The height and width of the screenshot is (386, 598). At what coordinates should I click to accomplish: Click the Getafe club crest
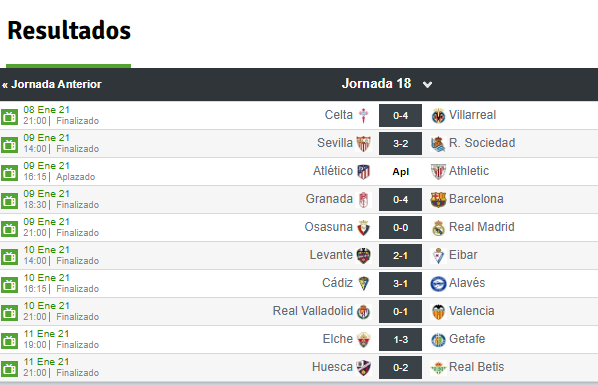point(438,339)
